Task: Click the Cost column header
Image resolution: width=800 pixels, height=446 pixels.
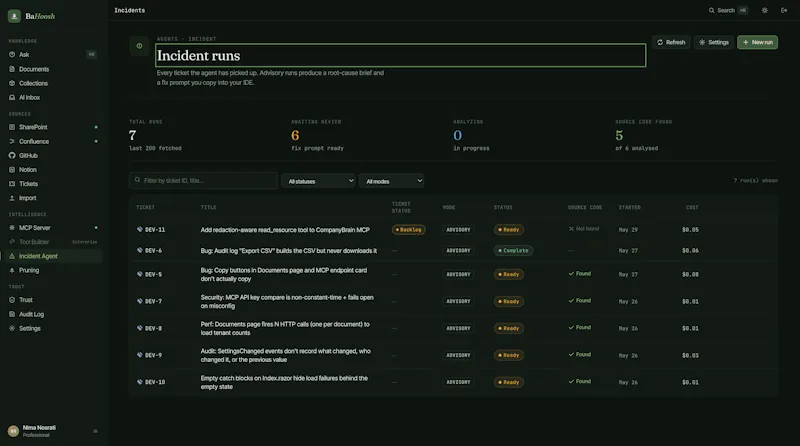Action: (x=692, y=208)
